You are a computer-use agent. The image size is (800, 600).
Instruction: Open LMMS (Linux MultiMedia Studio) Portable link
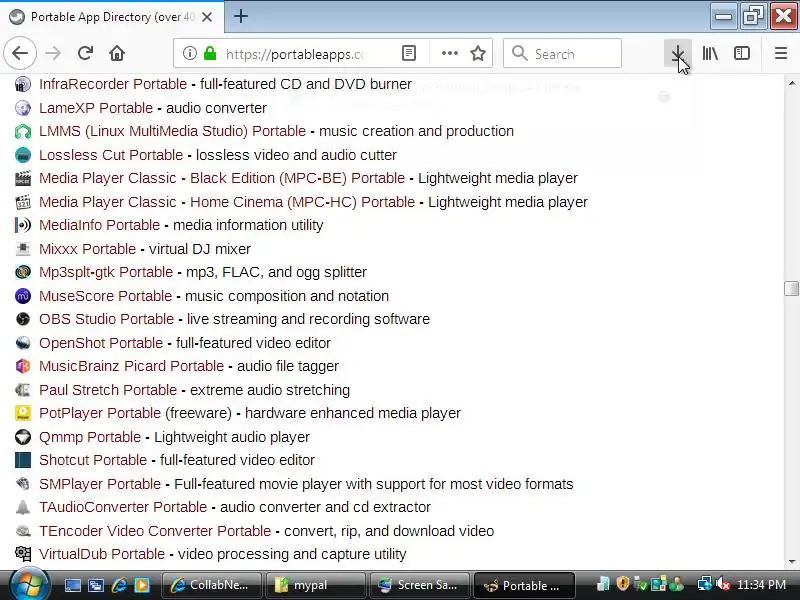pos(172,131)
